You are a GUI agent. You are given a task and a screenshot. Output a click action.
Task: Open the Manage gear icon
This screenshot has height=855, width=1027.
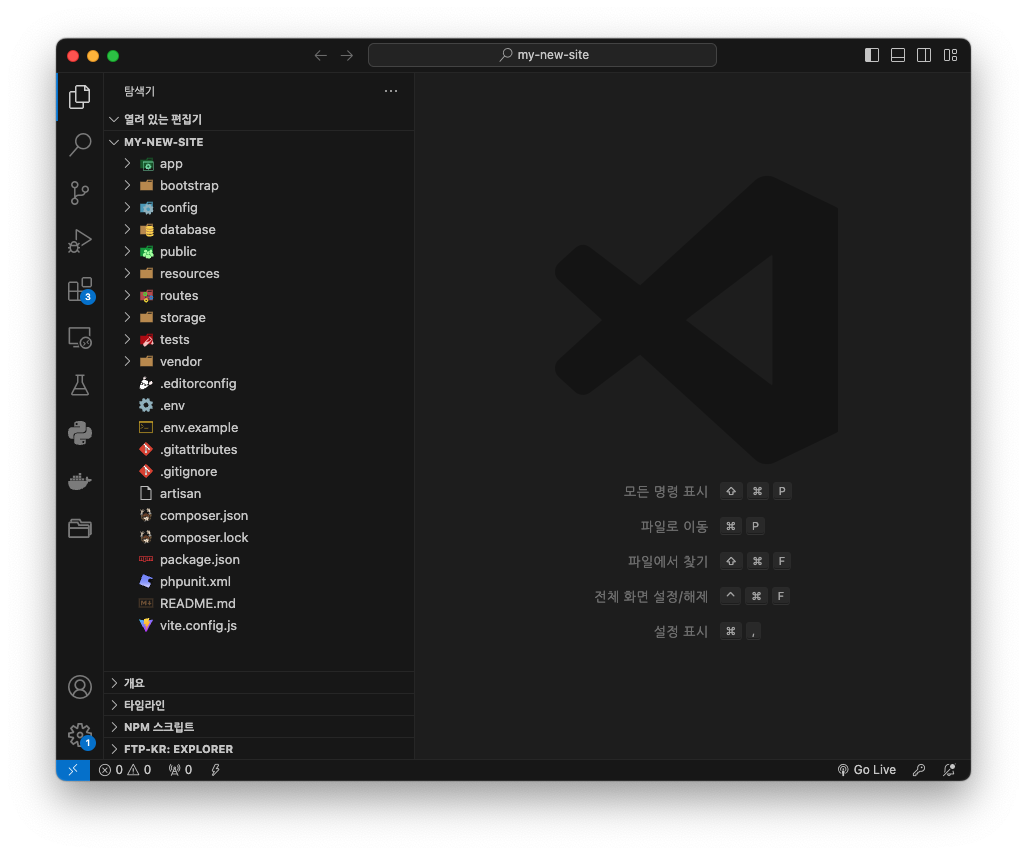(80, 735)
